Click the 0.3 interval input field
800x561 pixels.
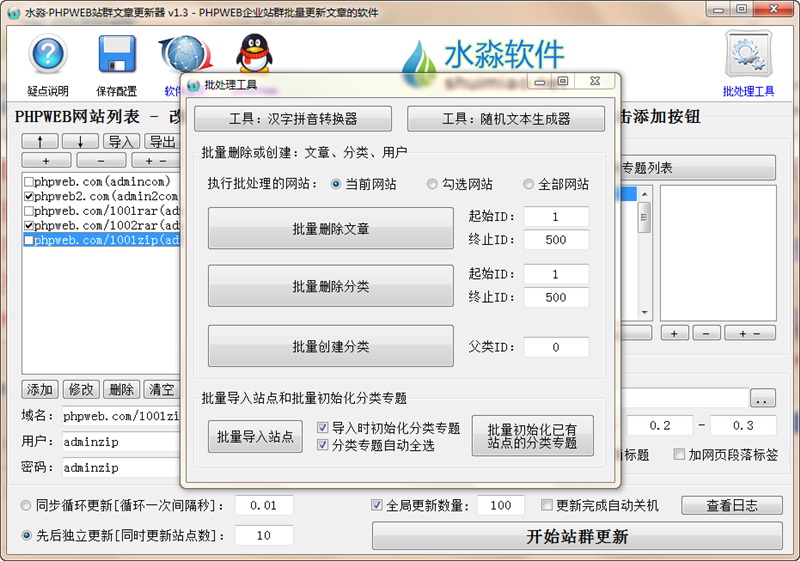coord(743,425)
